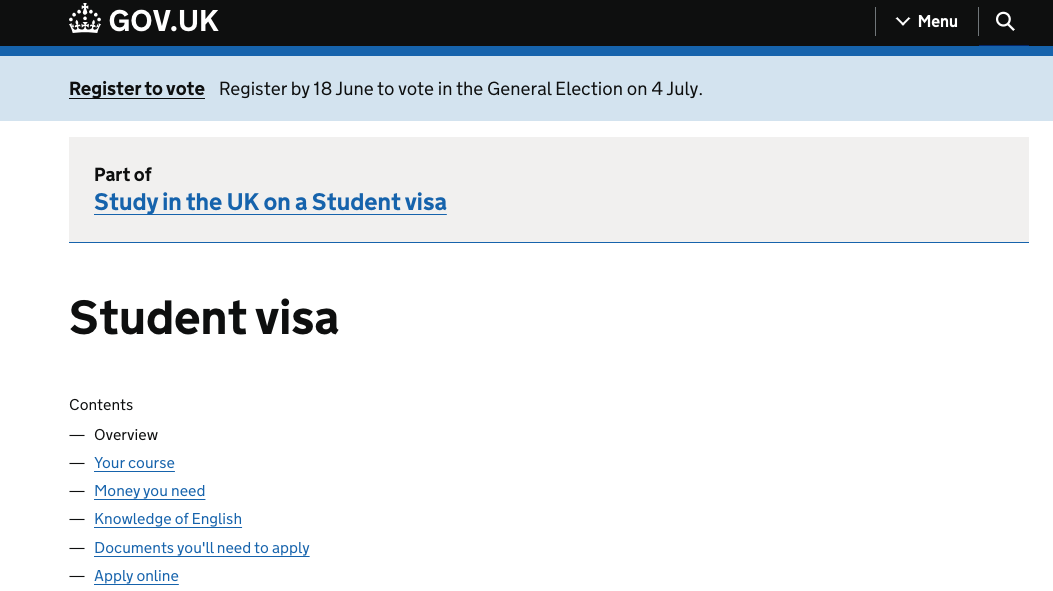Click the dash before Your course
This screenshot has width=1053, height=591.
point(77,463)
